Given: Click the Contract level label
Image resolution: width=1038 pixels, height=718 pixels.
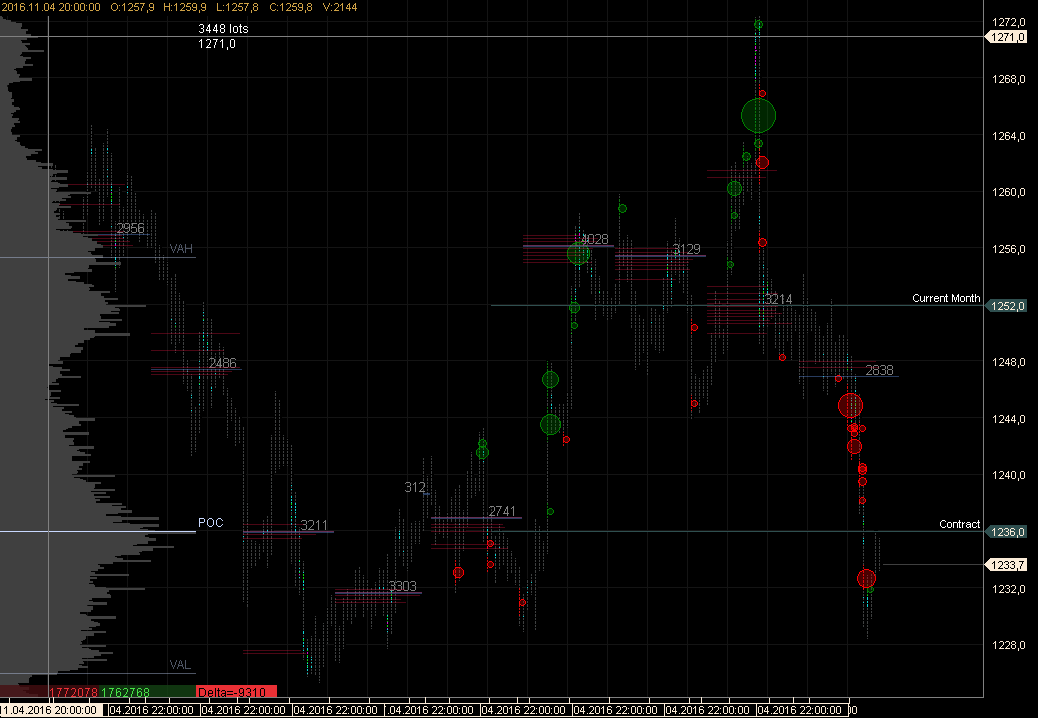Looking at the screenshot, I should pyautogui.click(x=959, y=524).
